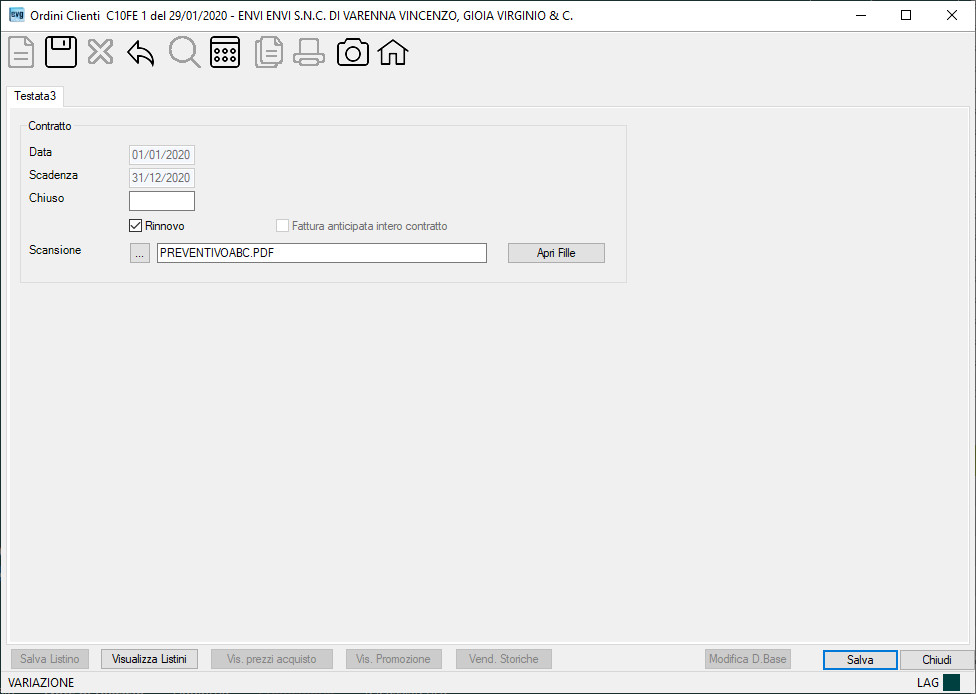The height and width of the screenshot is (694, 976).
Task: Click the printer icon
Action: tap(309, 52)
